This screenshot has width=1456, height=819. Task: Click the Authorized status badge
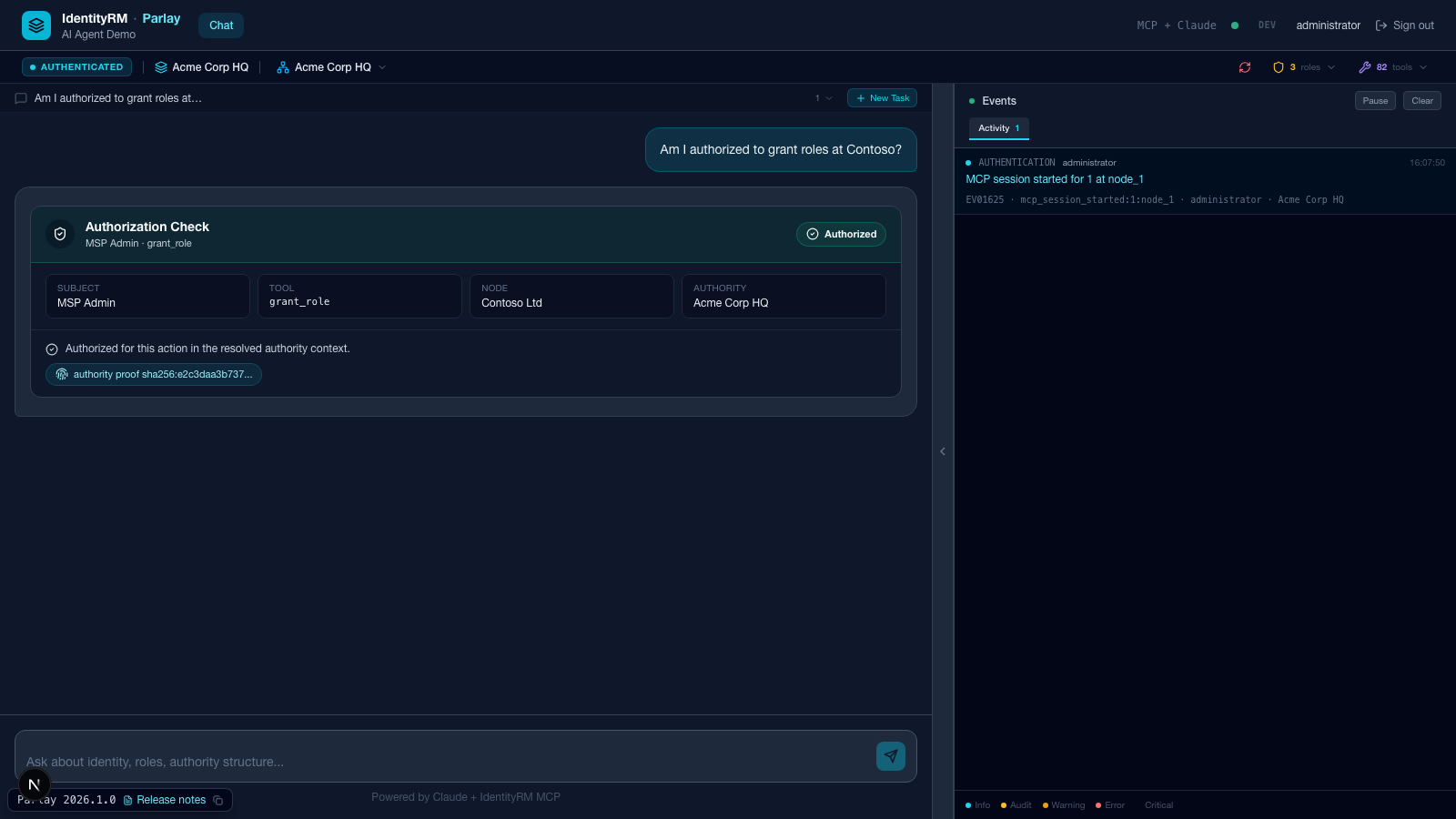(x=841, y=234)
